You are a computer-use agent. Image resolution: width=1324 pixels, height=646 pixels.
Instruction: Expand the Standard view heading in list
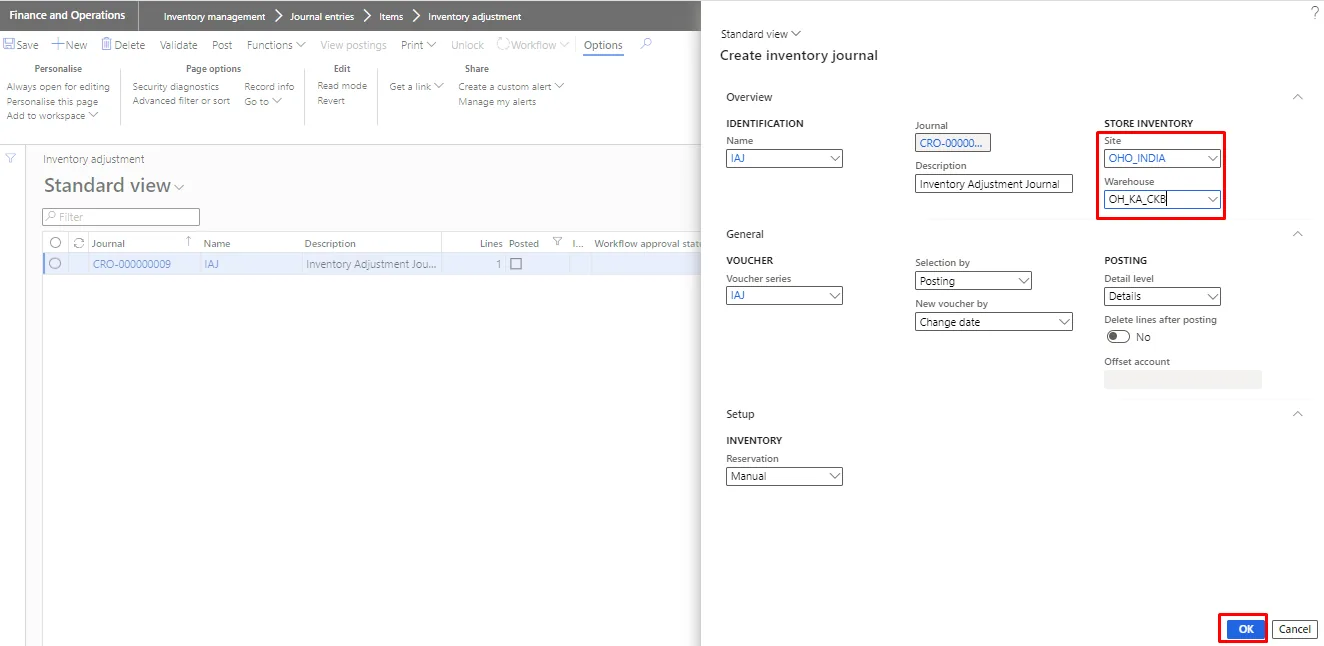(x=114, y=186)
